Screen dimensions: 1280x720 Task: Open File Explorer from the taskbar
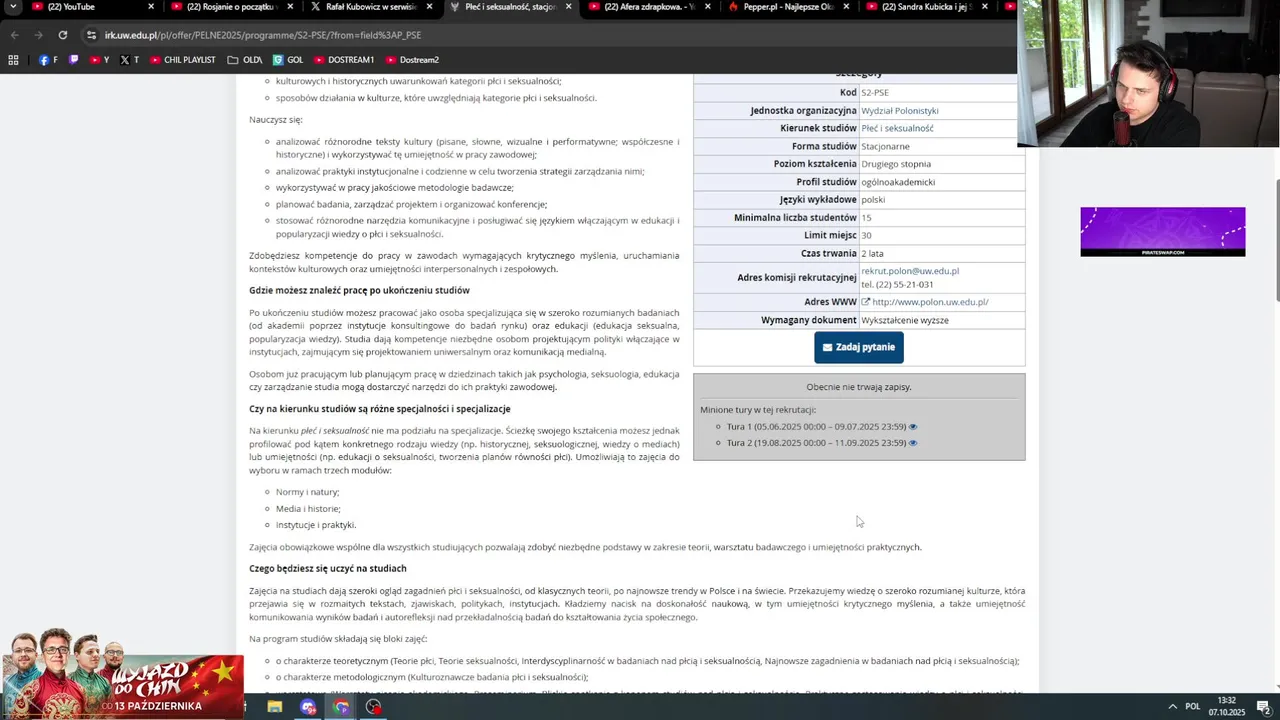[274, 707]
